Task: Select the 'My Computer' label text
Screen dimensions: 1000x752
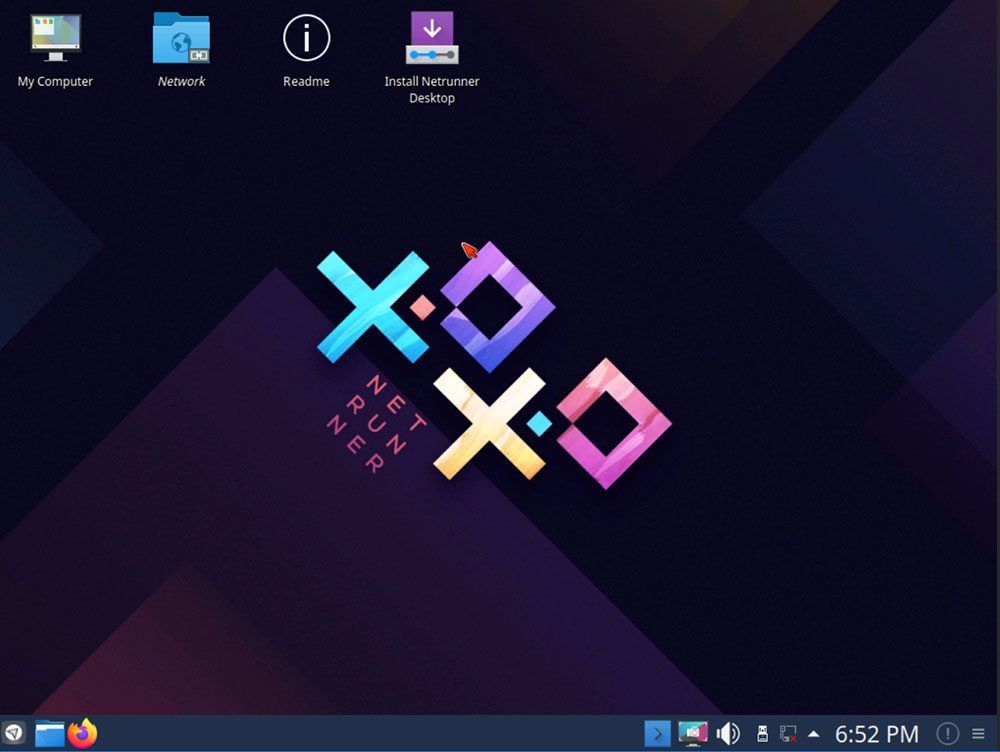Action: pos(55,82)
